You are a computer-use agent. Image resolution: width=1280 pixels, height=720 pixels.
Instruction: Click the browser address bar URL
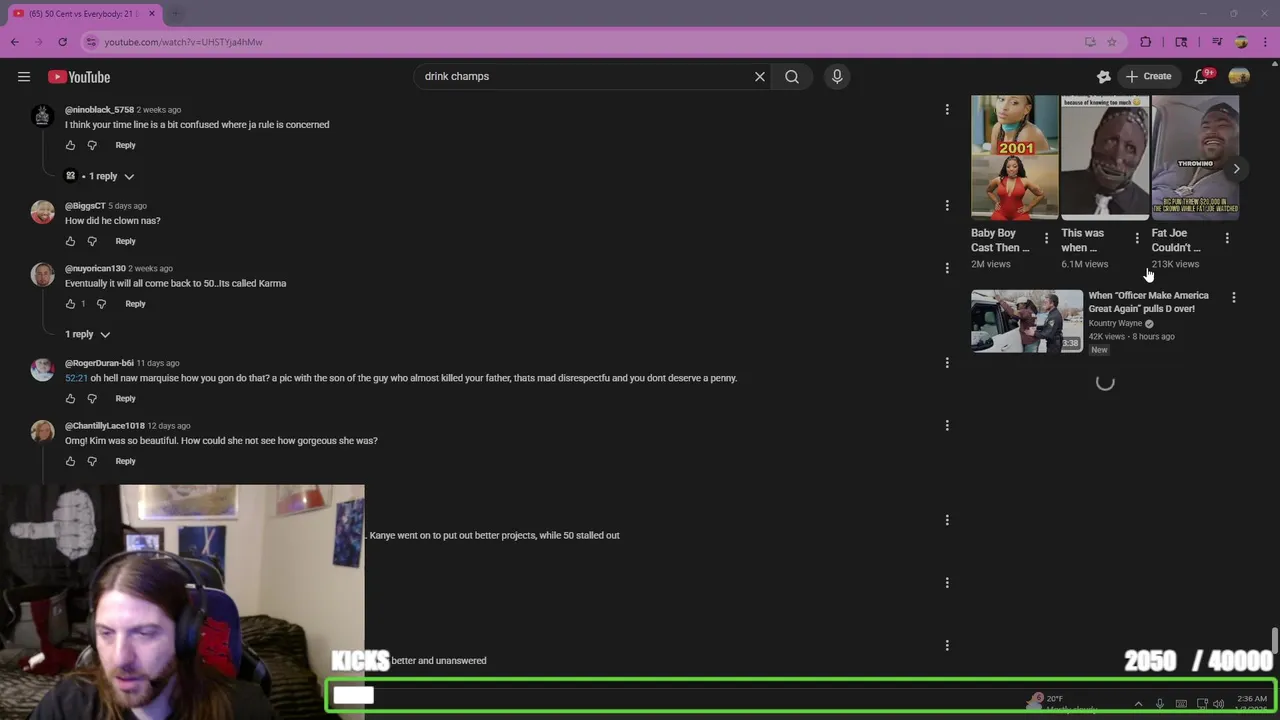coord(183,42)
